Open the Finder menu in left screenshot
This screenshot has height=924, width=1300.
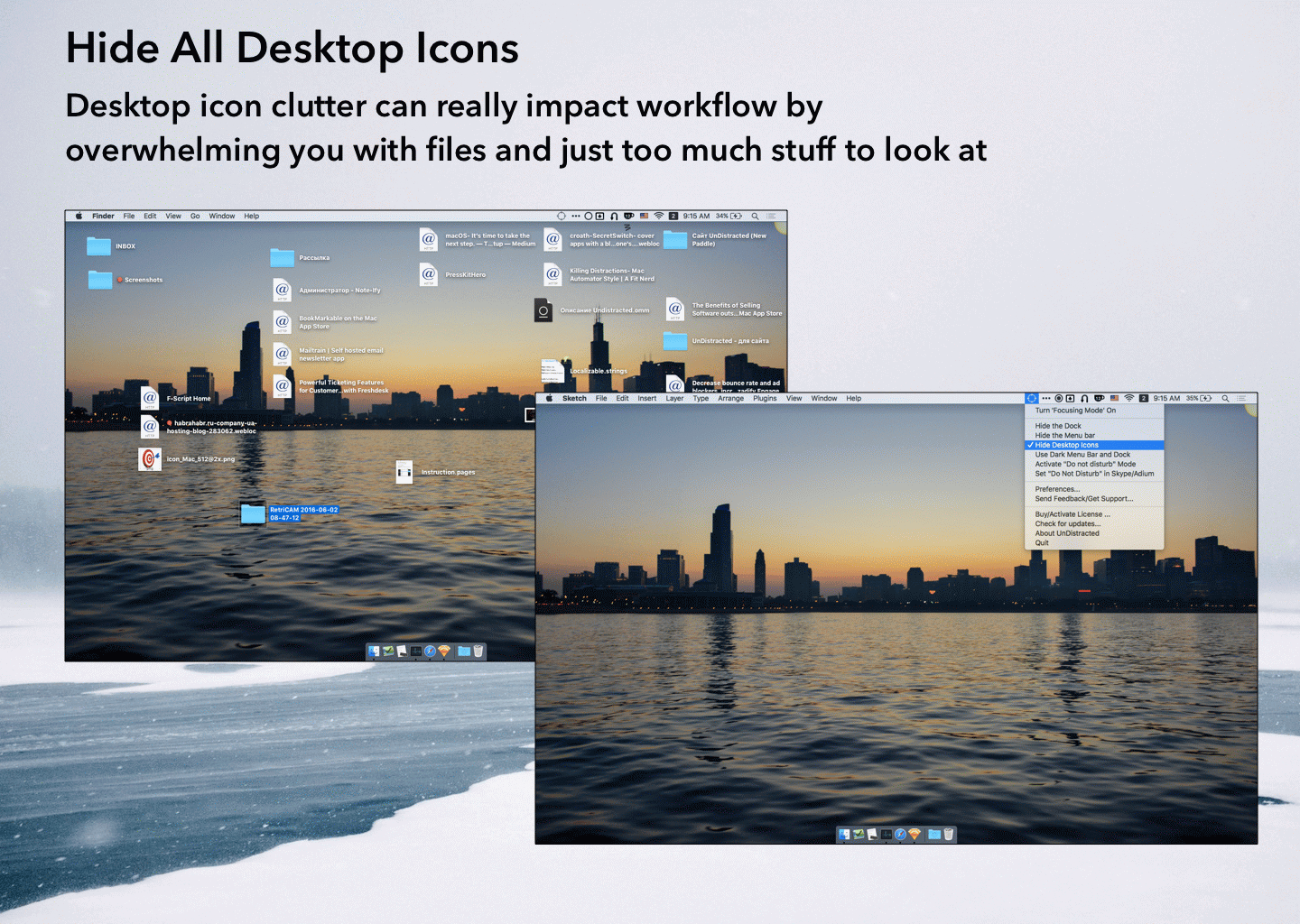[103, 216]
